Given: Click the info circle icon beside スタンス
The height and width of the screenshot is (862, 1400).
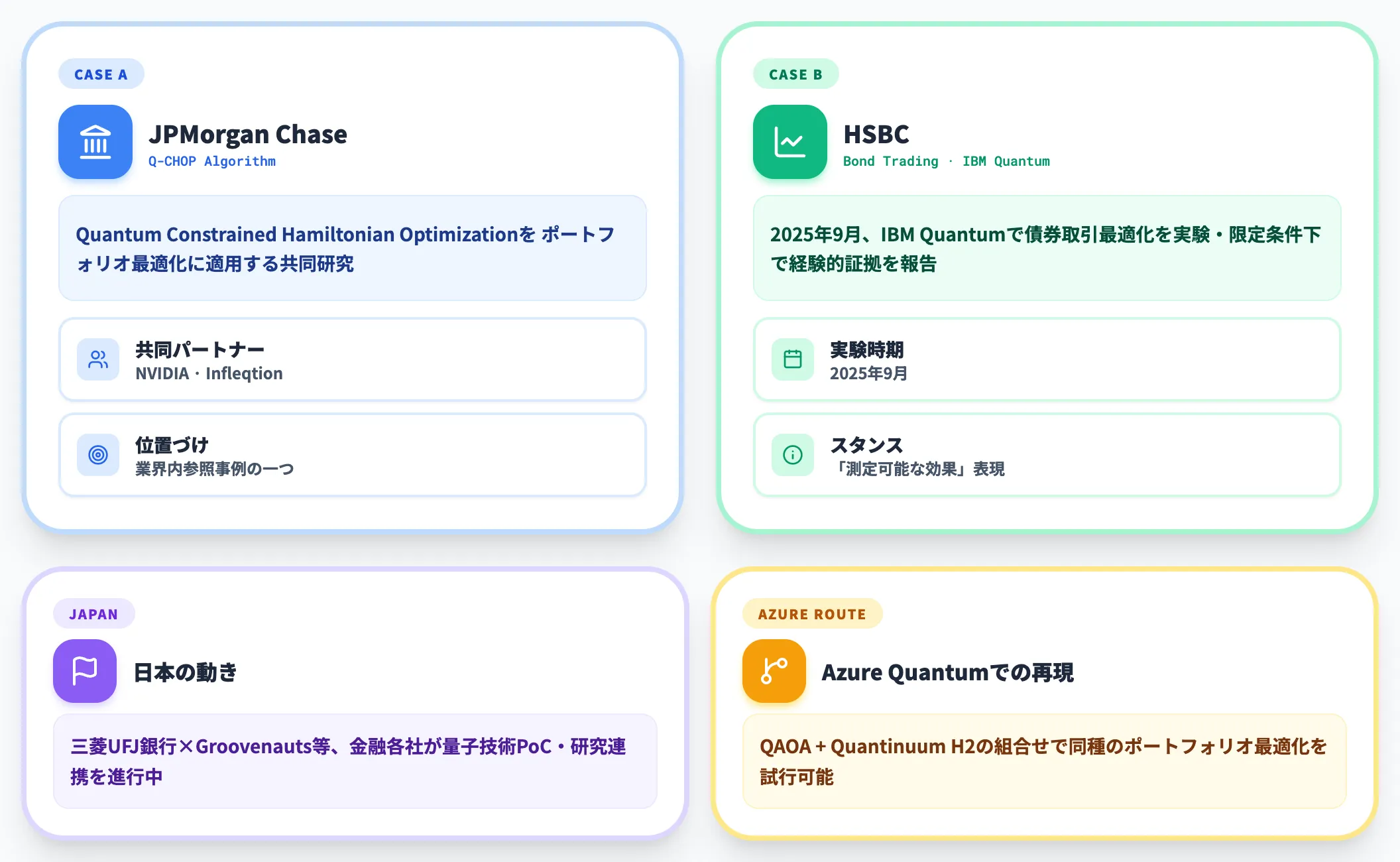Looking at the screenshot, I should (x=793, y=455).
